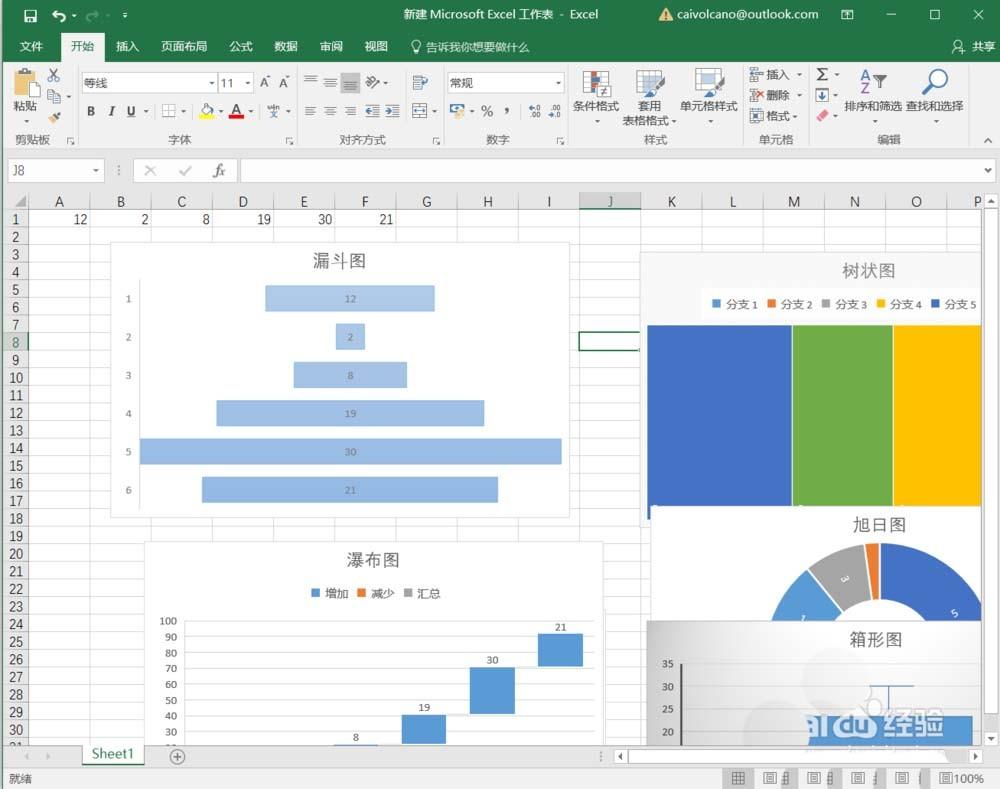Expand the fill color dropdown arrow
This screenshot has height=789, width=1000.
point(219,111)
